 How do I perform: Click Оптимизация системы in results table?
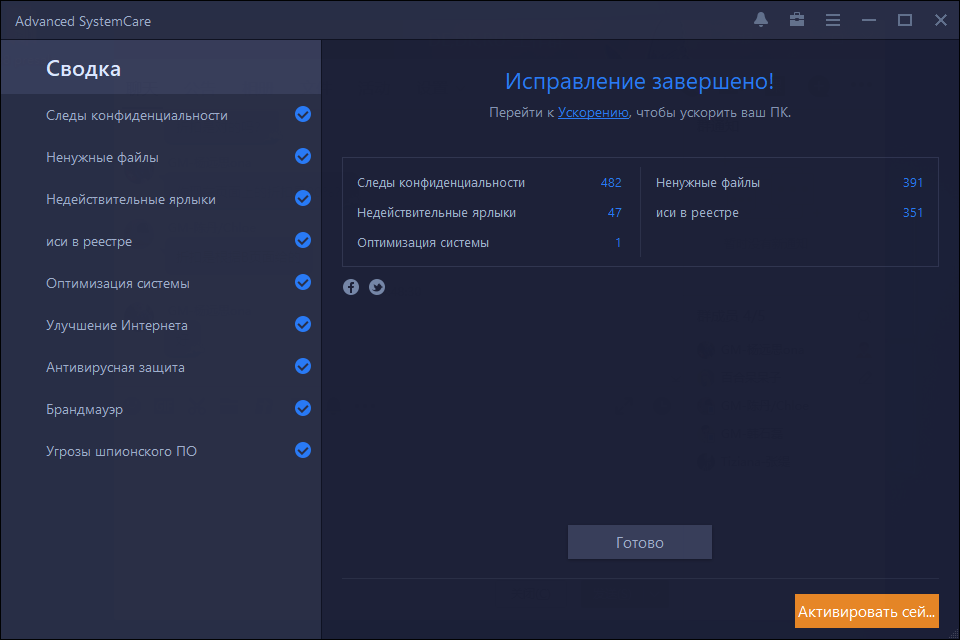(x=423, y=243)
